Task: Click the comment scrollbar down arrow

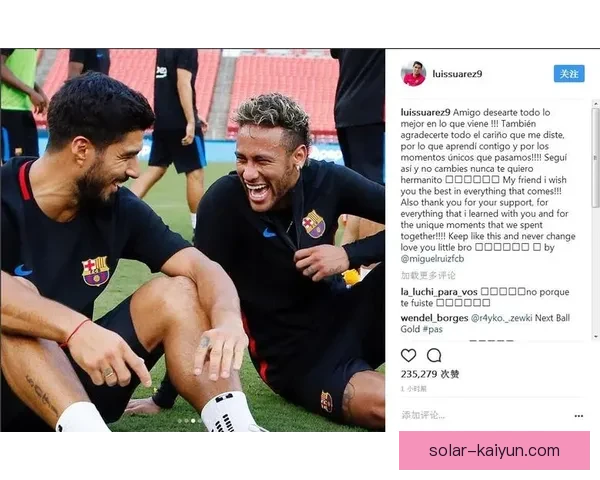Action: click(x=596, y=336)
